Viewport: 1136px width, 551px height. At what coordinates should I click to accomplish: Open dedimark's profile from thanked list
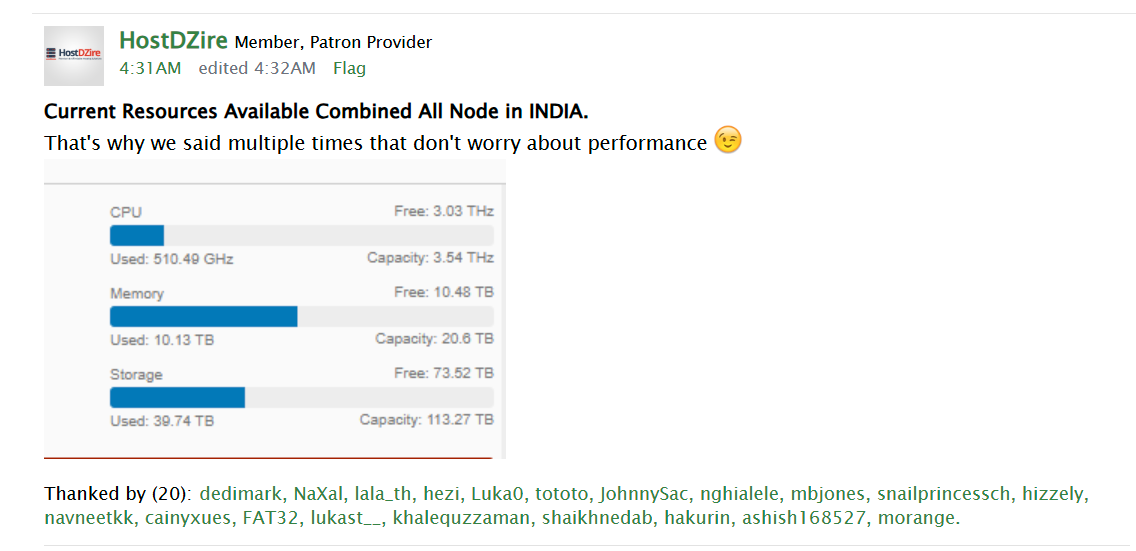point(241,493)
